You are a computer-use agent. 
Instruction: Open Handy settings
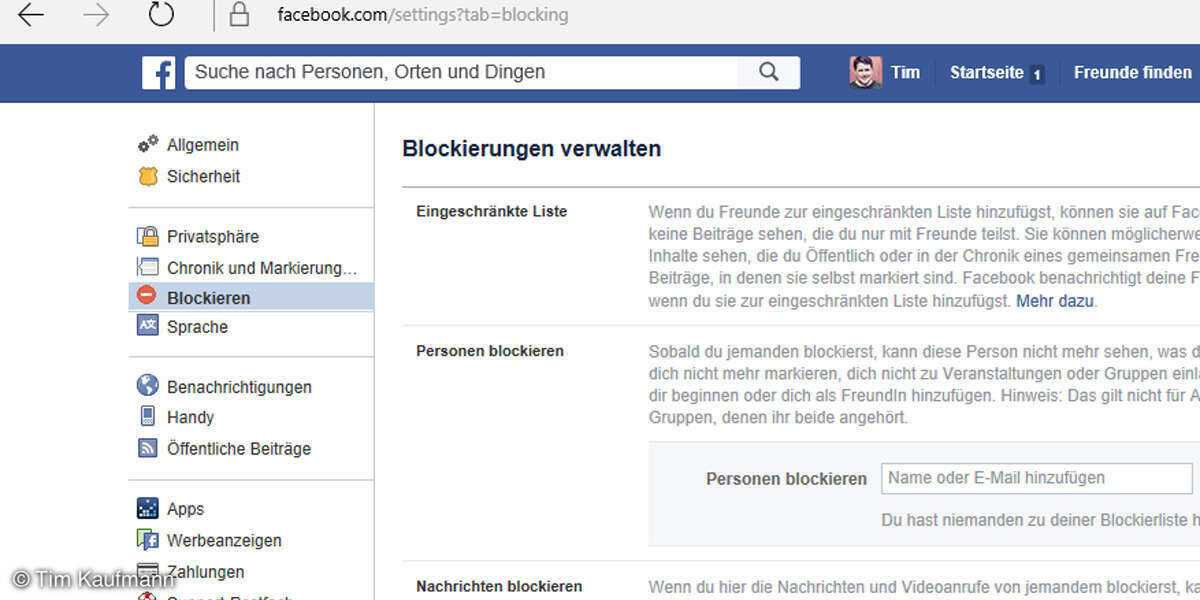click(190, 417)
